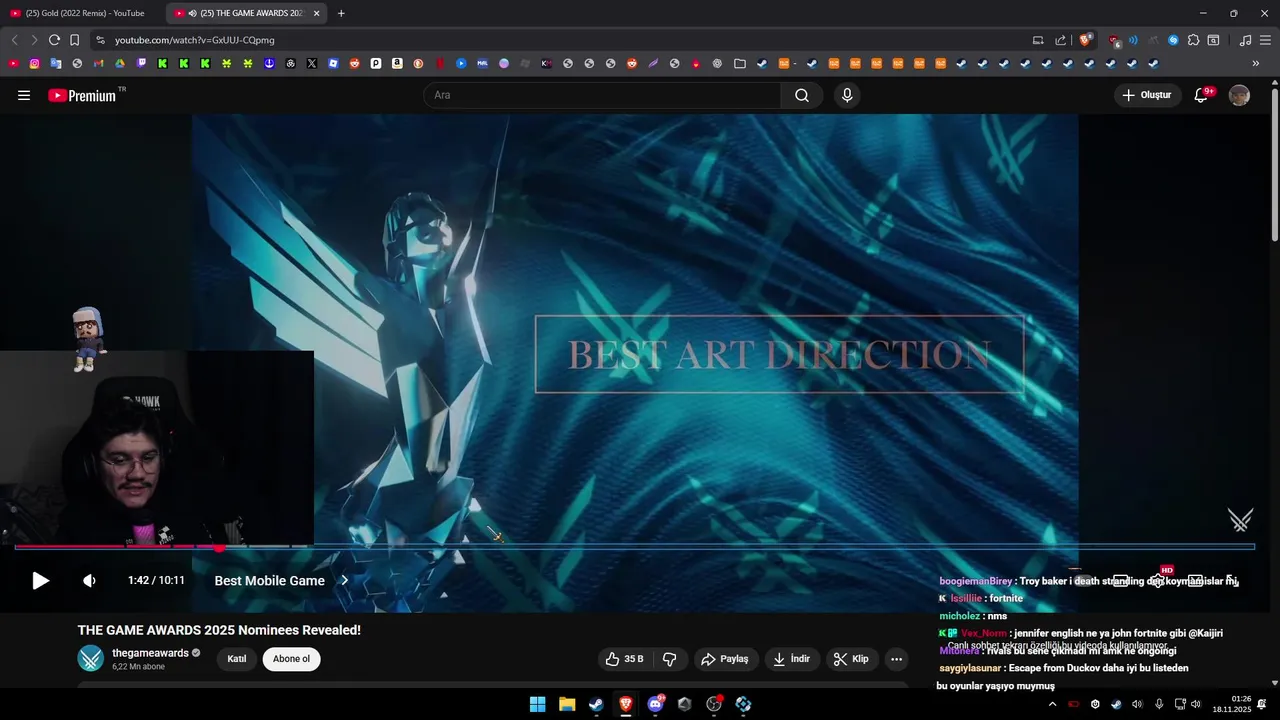
Task: Open the bookmarks folder icon
Action: point(739,63)
